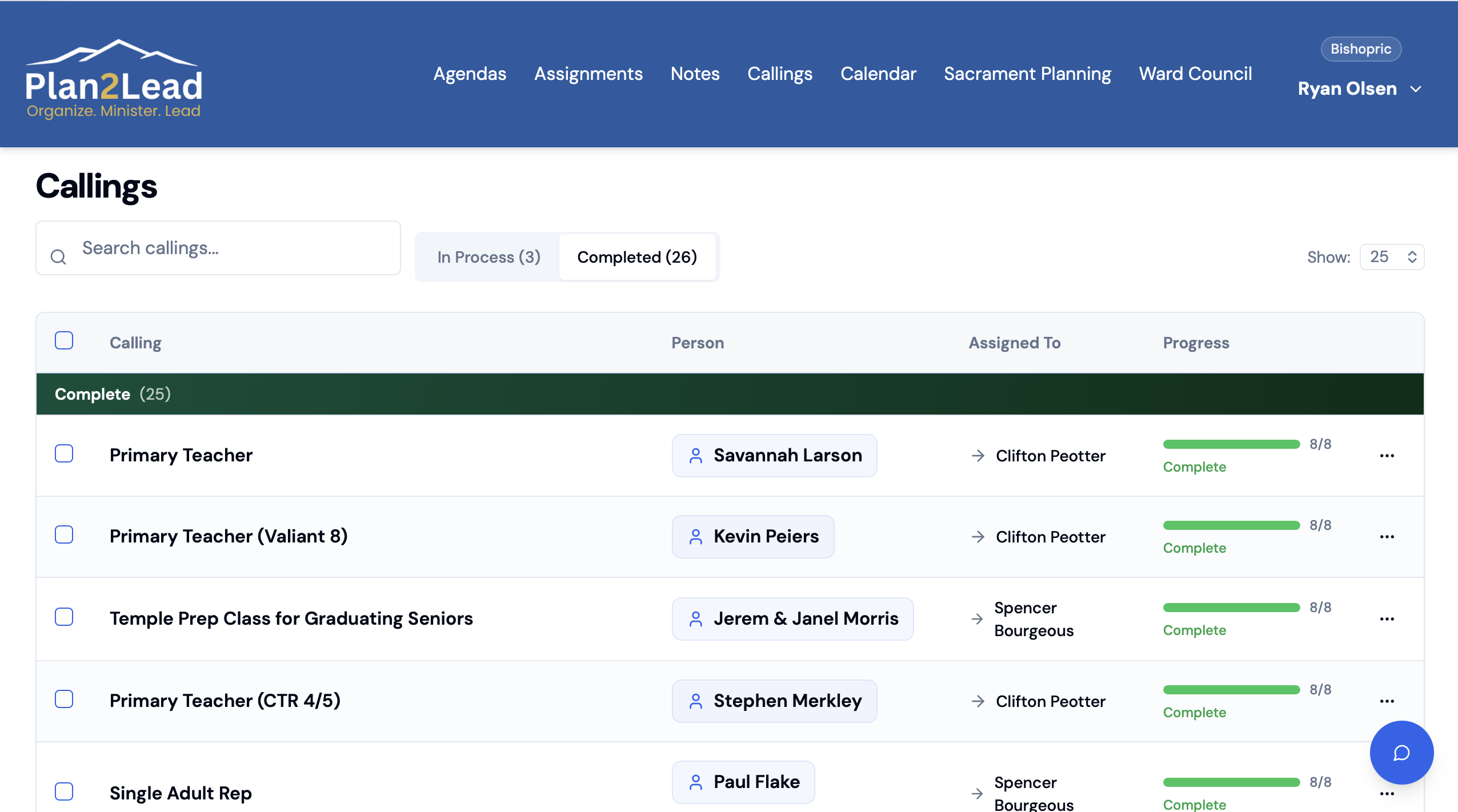Switch to the In Process (3) tab
Screen dimensions: 1458x812
488,257
